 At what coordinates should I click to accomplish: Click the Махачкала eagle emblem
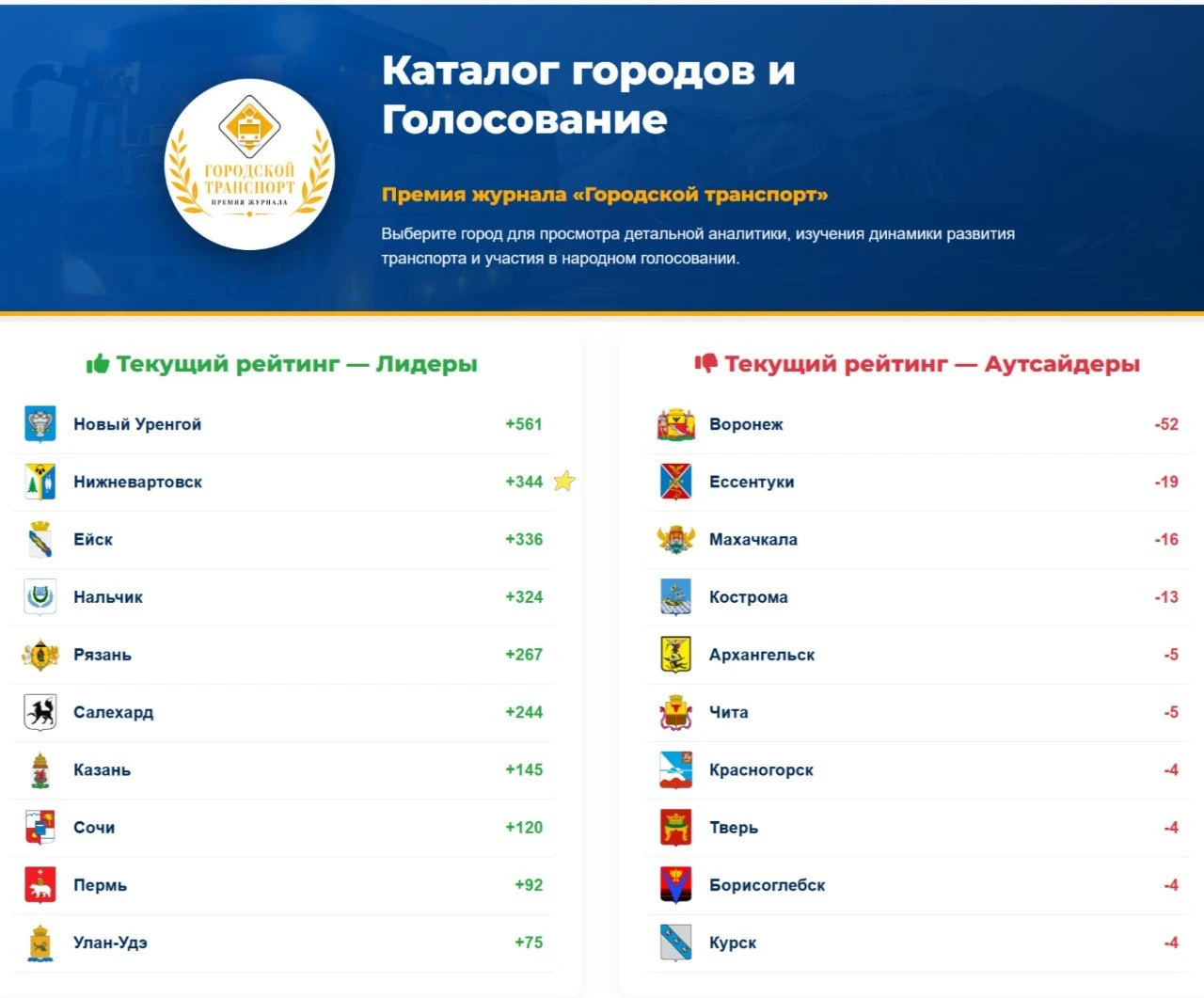coord(676,540)
